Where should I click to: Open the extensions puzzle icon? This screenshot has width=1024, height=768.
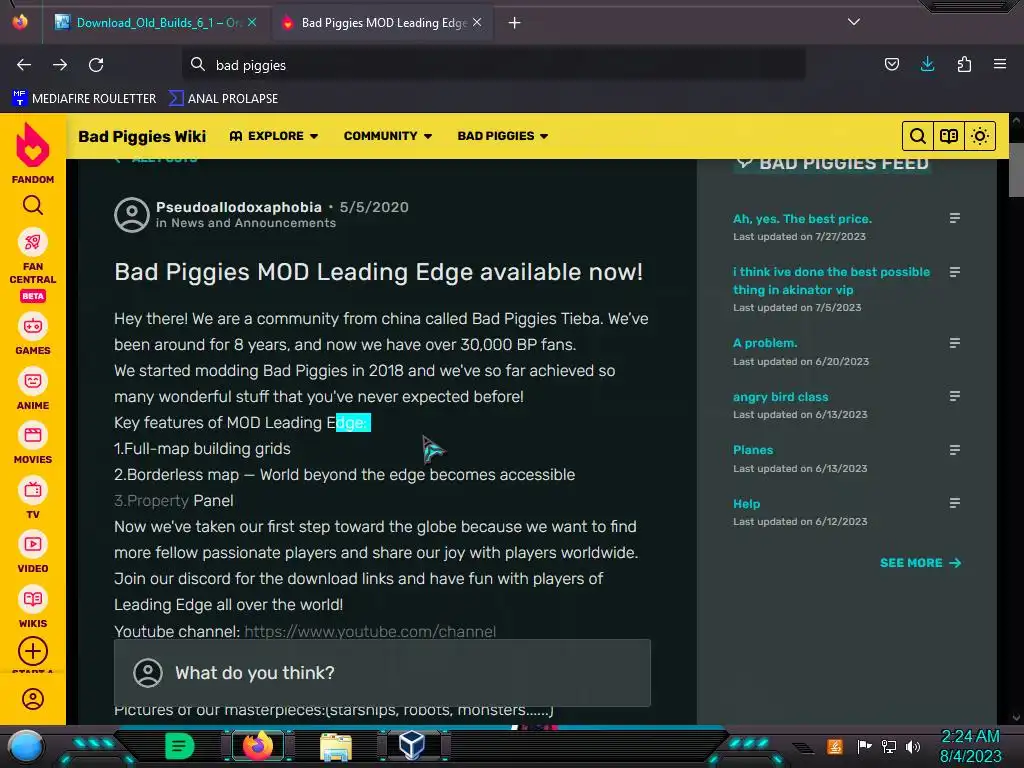pos(964,64)
